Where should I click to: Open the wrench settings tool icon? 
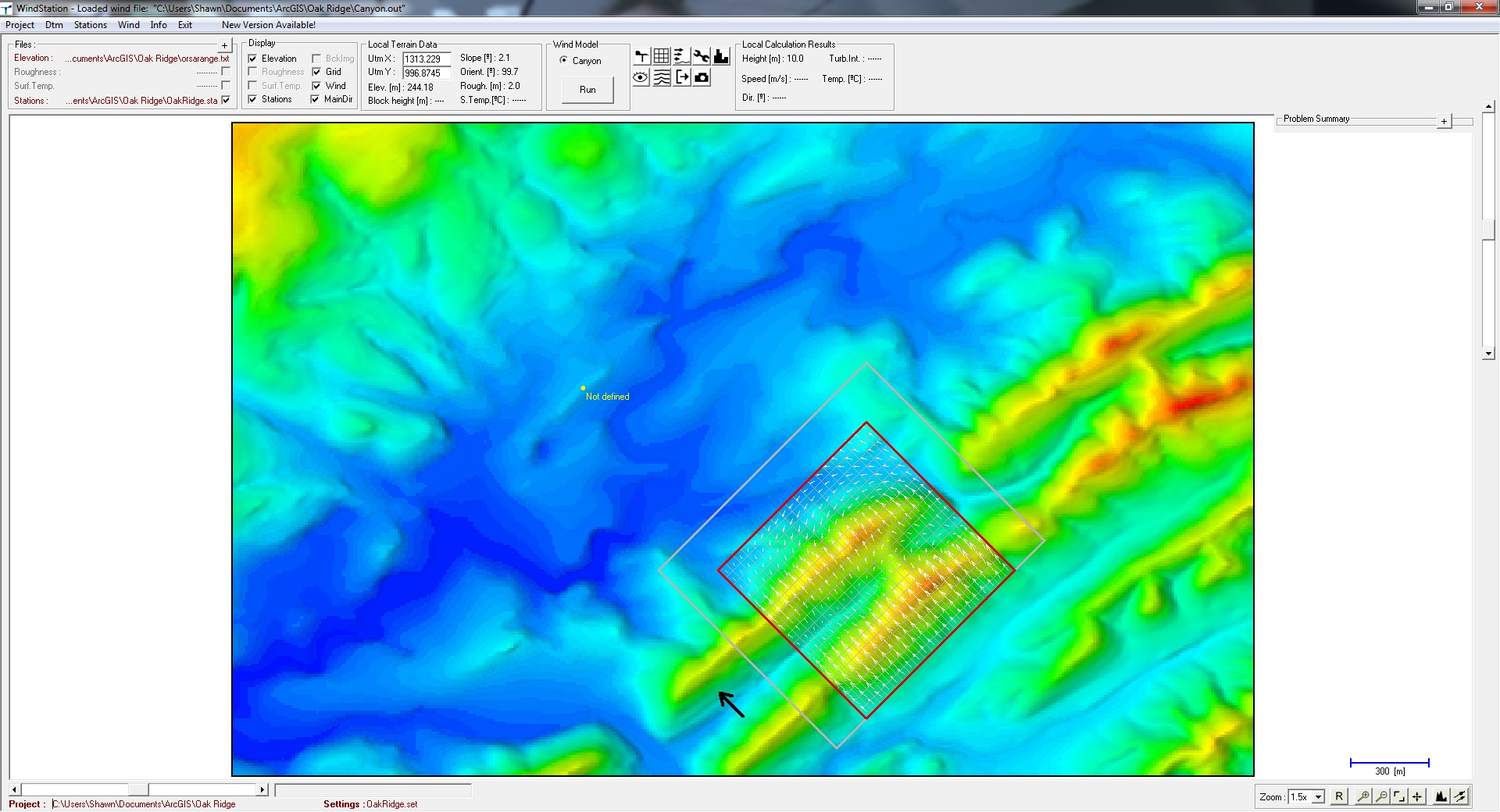coord(702,56)
